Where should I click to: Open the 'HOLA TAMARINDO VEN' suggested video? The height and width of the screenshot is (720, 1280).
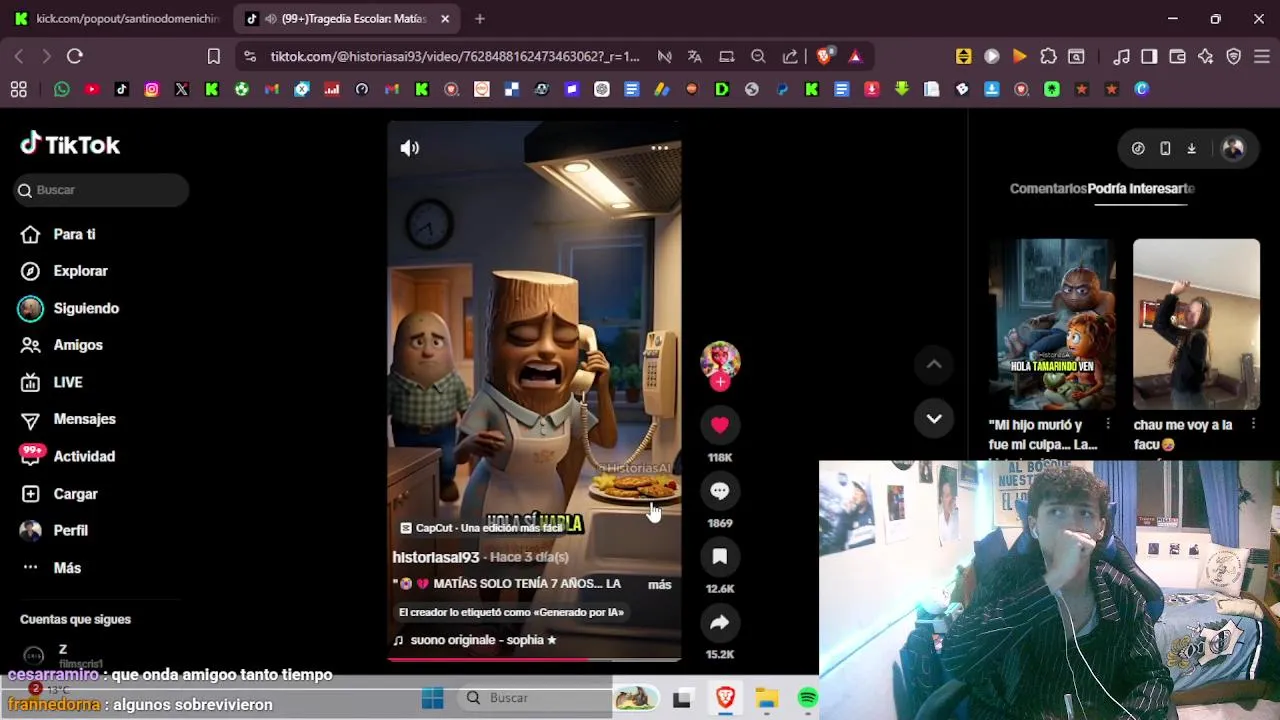pyautogui.click(x=1052, y=324)
